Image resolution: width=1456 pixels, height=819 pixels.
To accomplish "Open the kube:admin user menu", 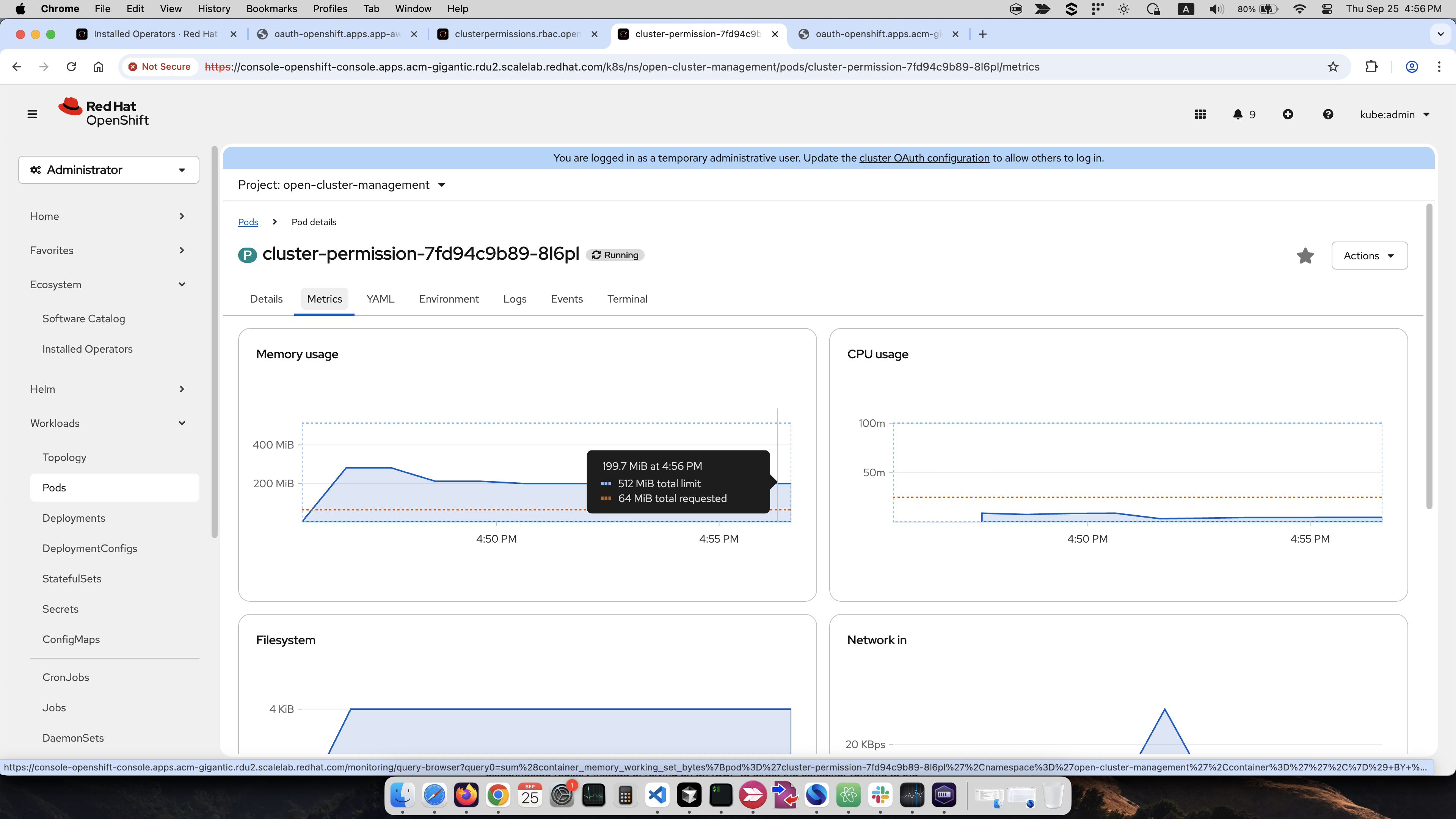I will (1394, 115).
